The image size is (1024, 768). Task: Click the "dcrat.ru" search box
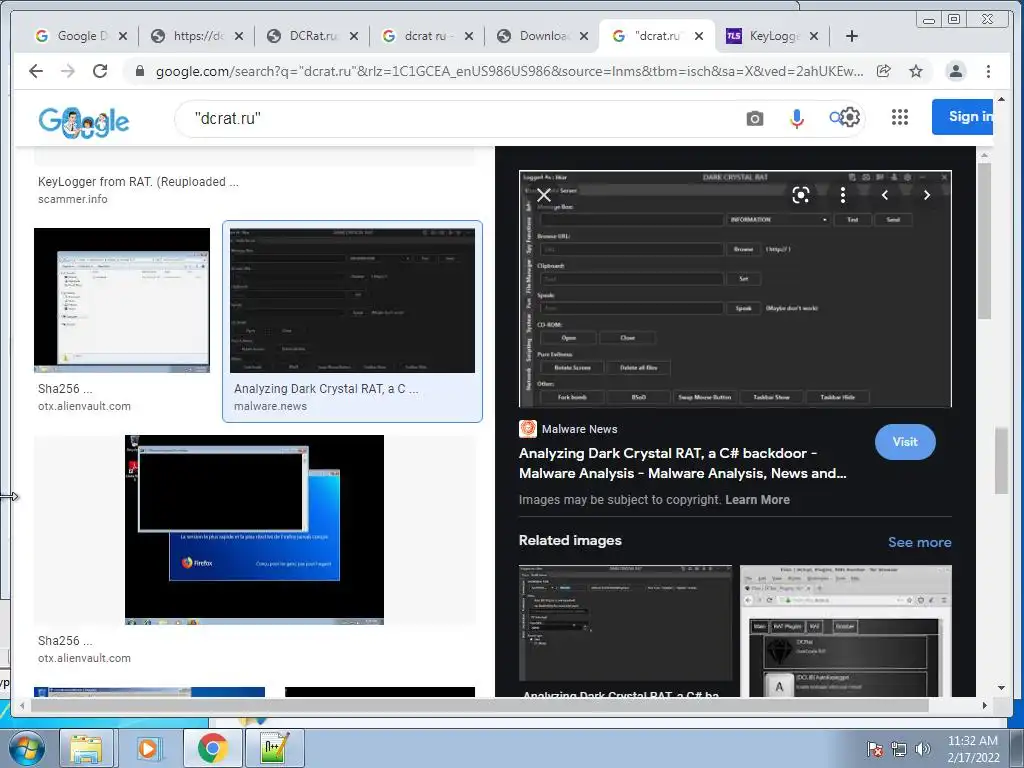pyautogui.click(x=457, y=119)
